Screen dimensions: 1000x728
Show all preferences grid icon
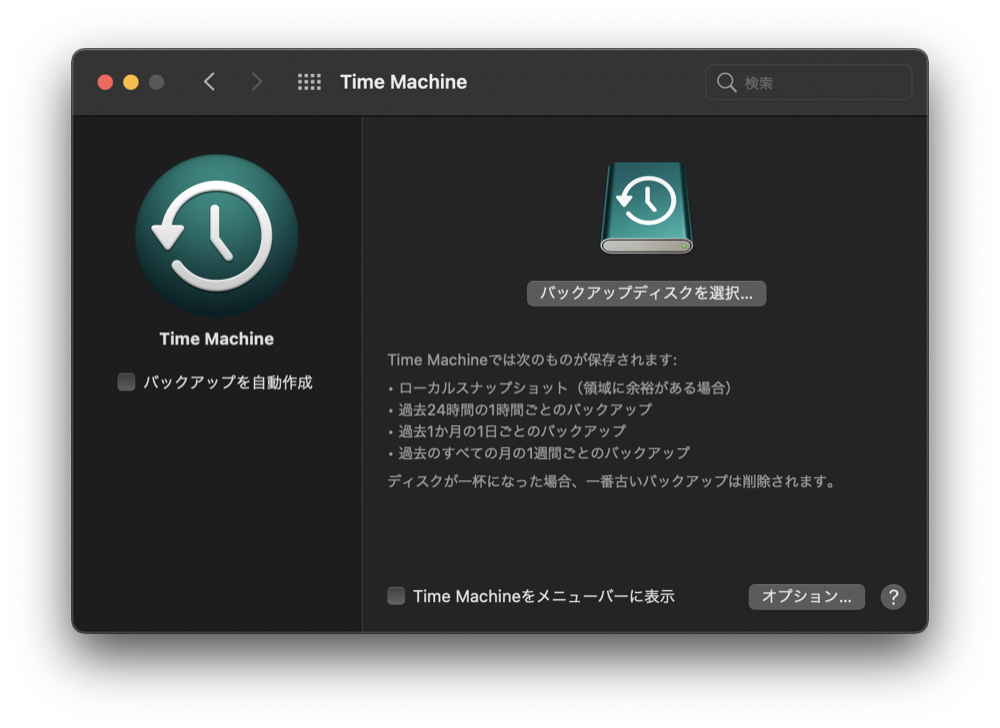pyautogui.click(x=309, y=82)
